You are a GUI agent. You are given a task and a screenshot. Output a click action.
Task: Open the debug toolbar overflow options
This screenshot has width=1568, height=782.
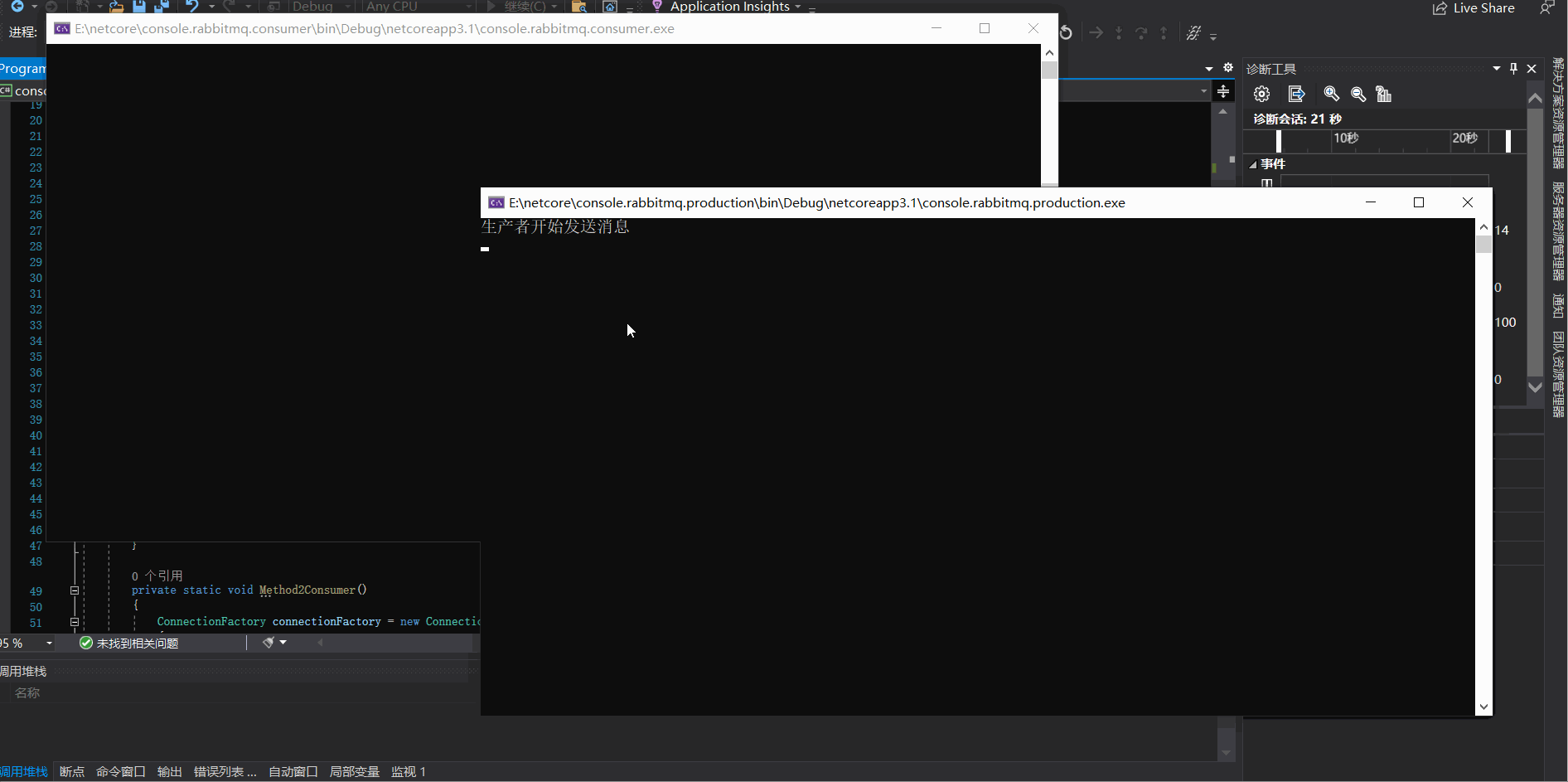[x=1213, y=36]
